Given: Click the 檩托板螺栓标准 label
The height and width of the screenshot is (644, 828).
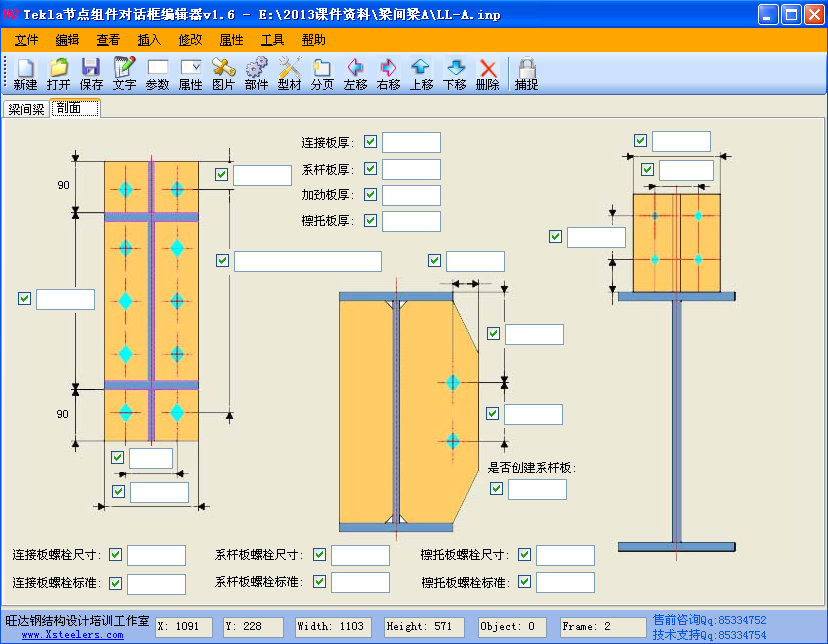Looking at the screenshot, I should 466,583.
